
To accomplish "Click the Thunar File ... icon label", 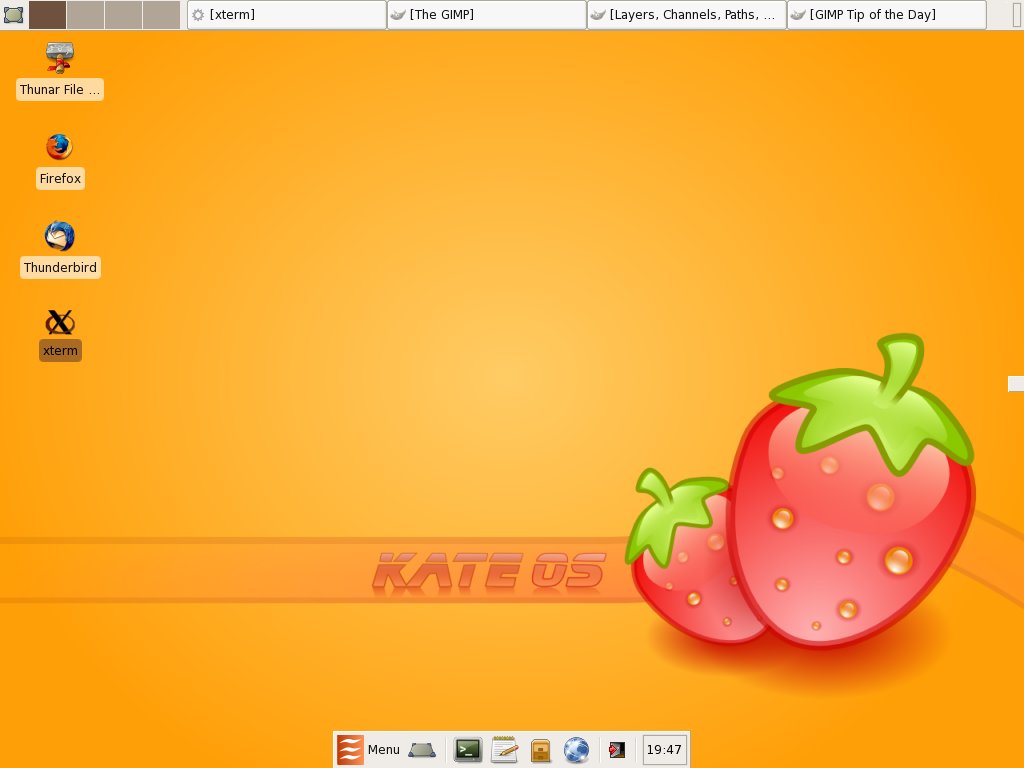I will [59, 89].
